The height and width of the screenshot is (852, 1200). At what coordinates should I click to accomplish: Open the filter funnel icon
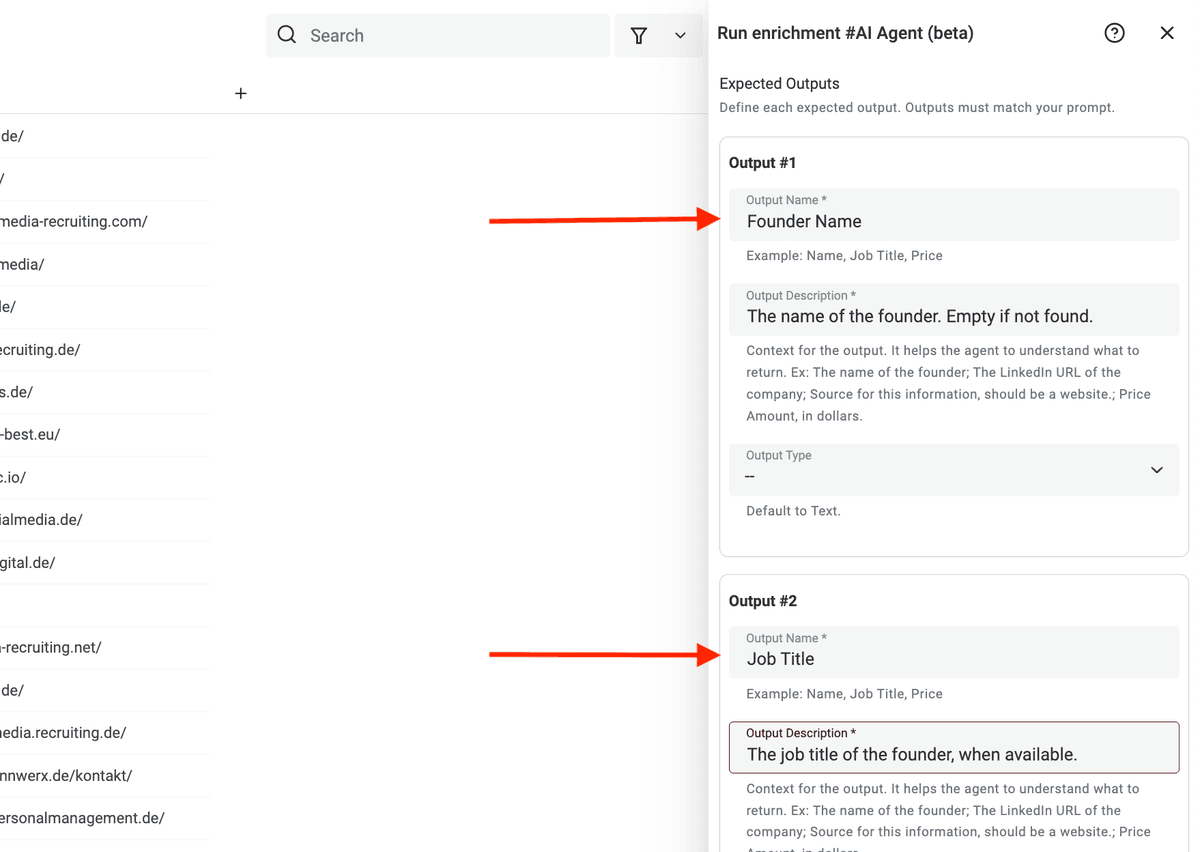click(639, 36)
